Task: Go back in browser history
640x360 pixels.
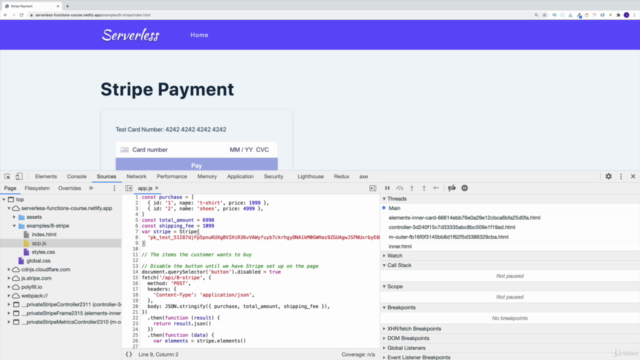Action: point(5,15)
